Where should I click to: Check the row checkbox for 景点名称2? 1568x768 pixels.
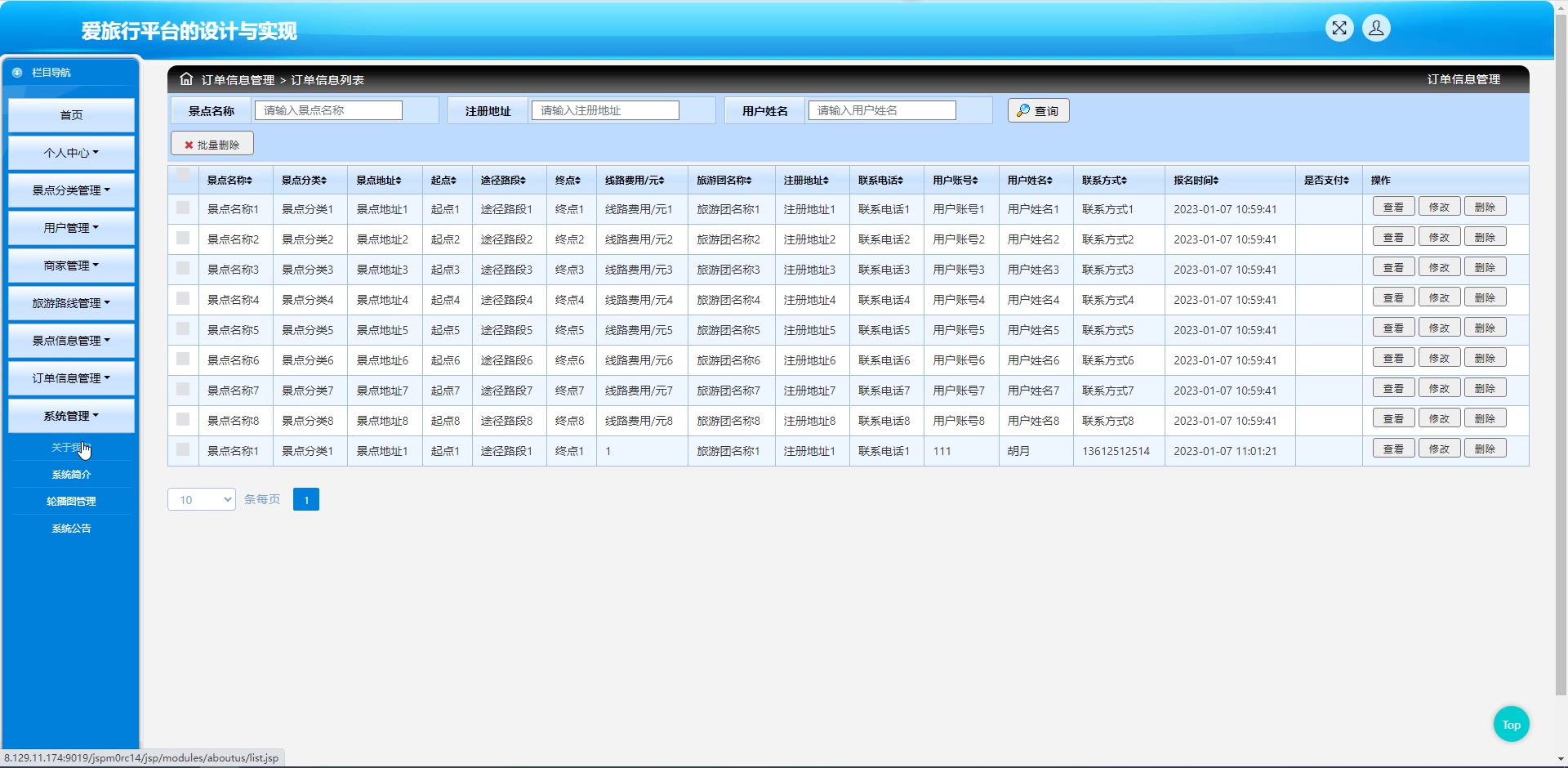183,238
